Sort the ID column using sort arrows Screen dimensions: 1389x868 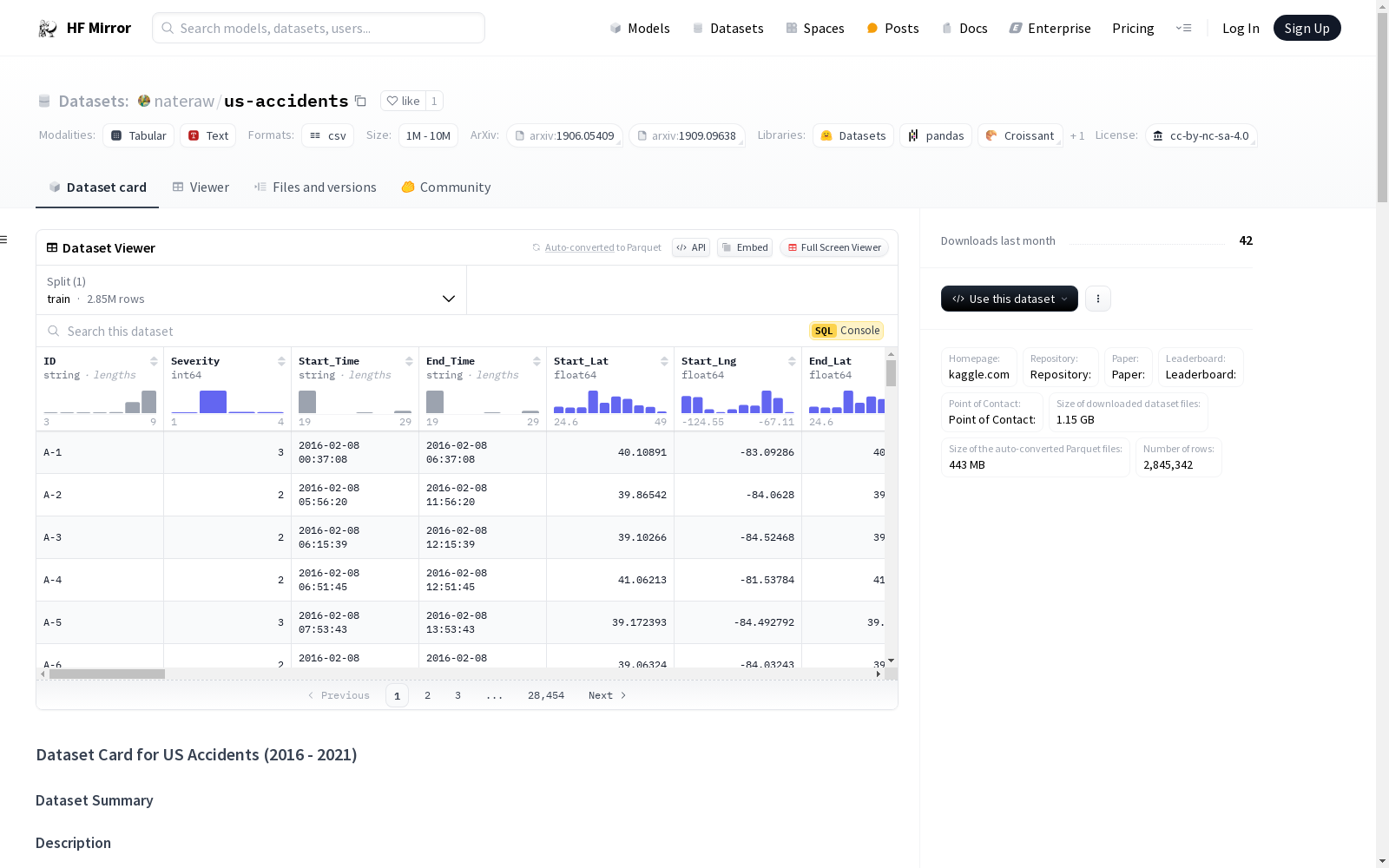pyautogui.click(x=154, y=361)
